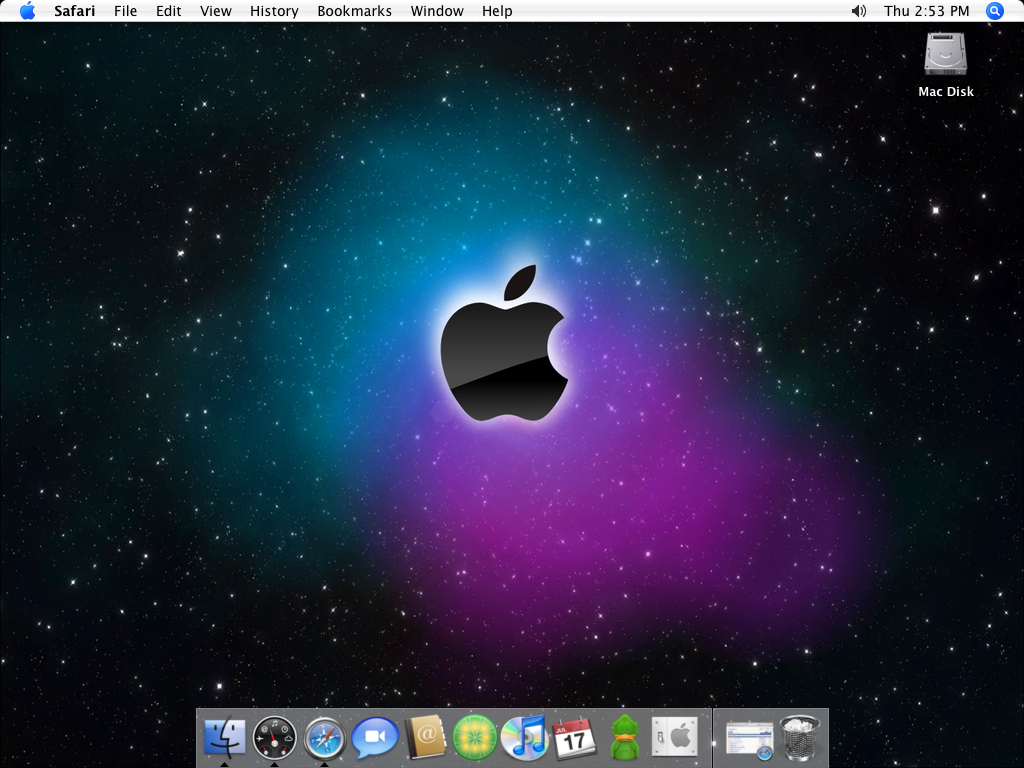This screenshot has height=768, width=1024.
Task: Click the minimized Safari window in Dock
Action: click(x=750, y=740)
